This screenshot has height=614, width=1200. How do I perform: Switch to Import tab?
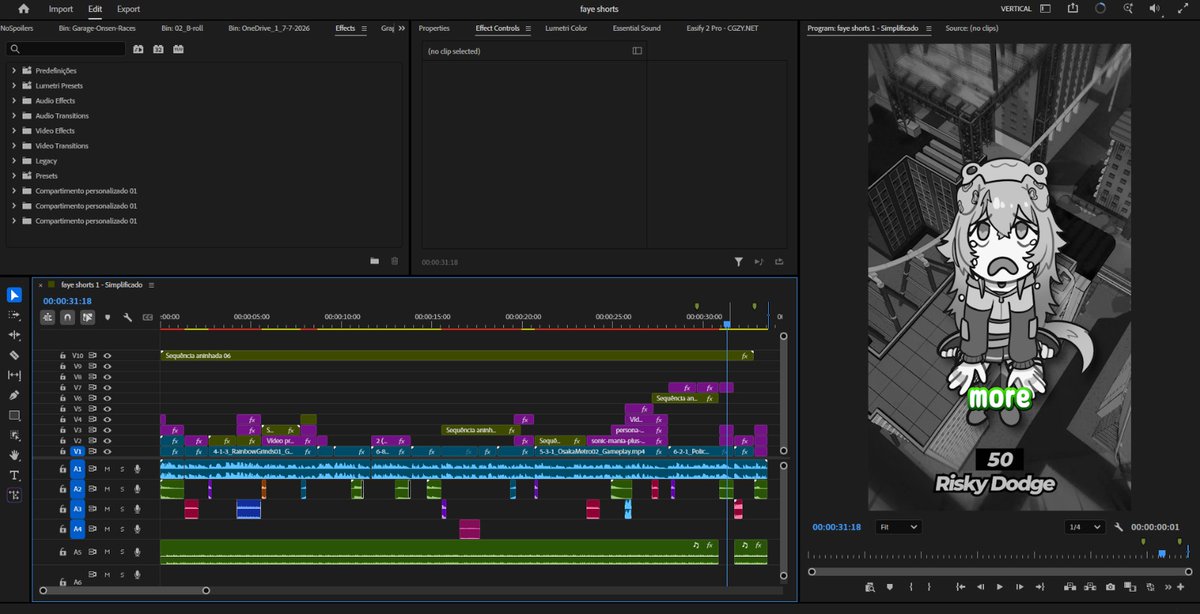(x=61, y=8)
